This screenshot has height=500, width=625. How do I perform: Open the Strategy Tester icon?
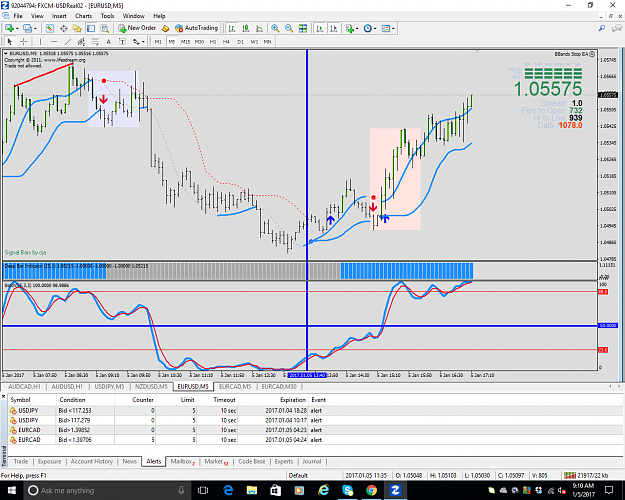(x=104, y=28)
